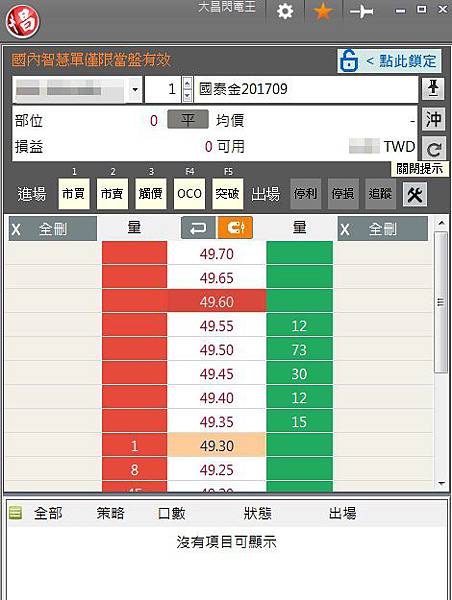Click the return arrow recenter icon
The height and width of the screenshot is (600, 452).
point(198,228)
